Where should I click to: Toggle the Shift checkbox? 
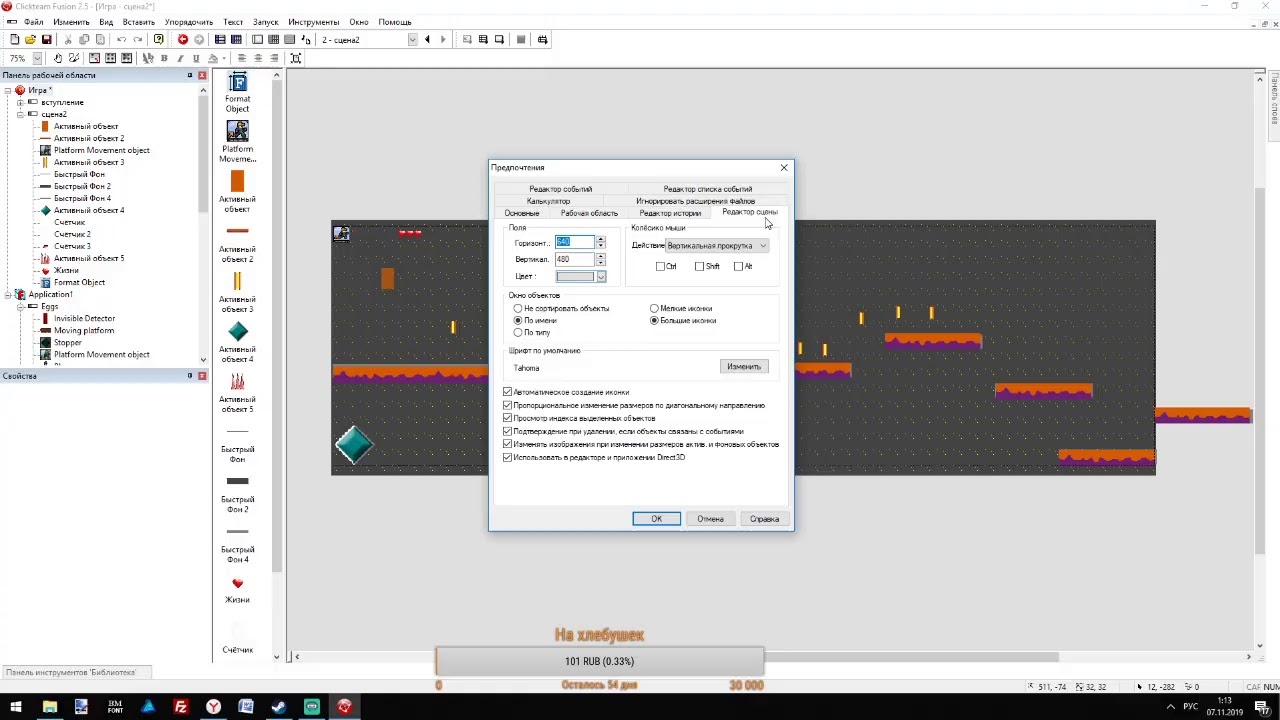(700, 266)
